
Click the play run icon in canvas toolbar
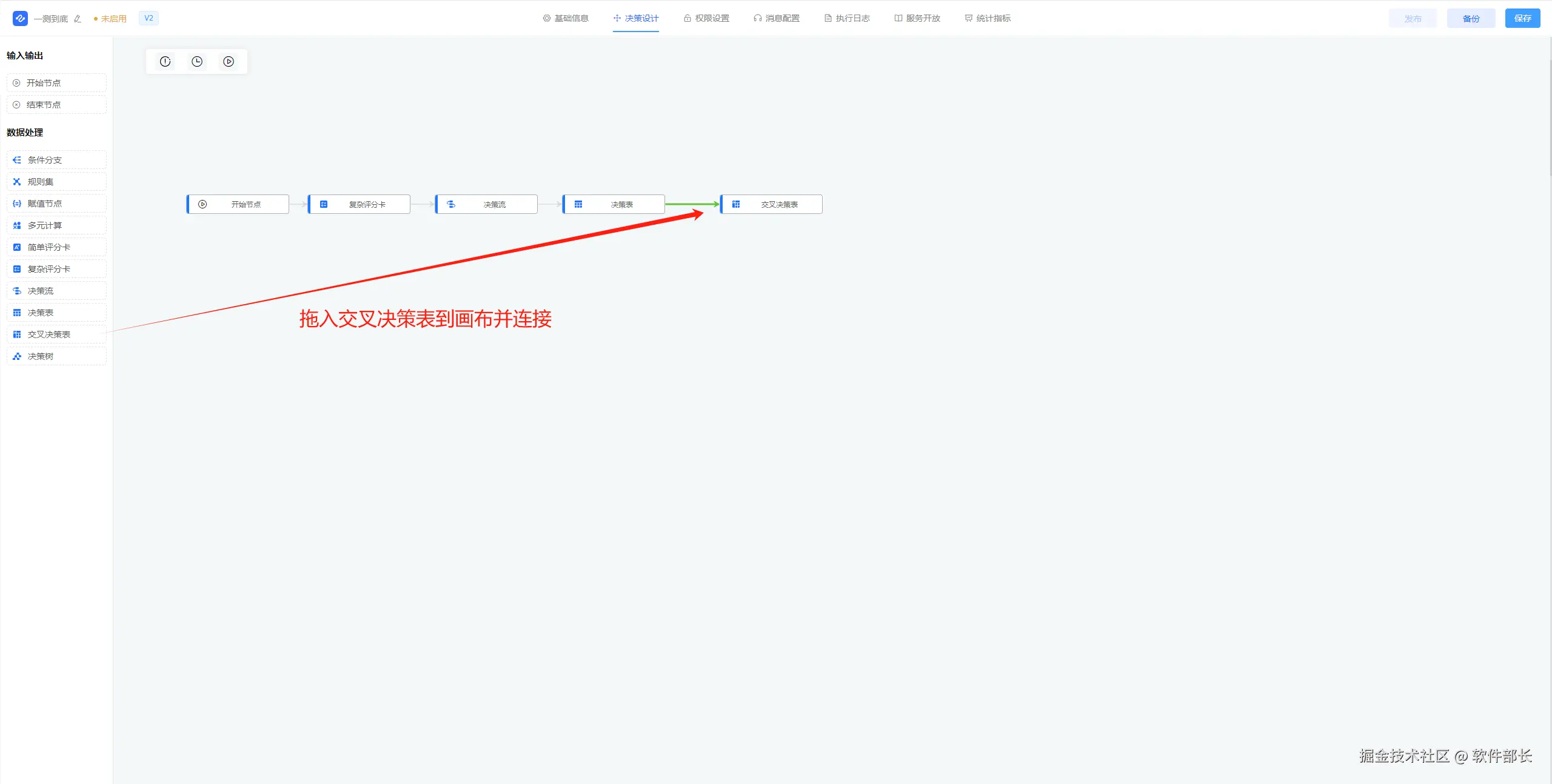[x=229, y=61]
